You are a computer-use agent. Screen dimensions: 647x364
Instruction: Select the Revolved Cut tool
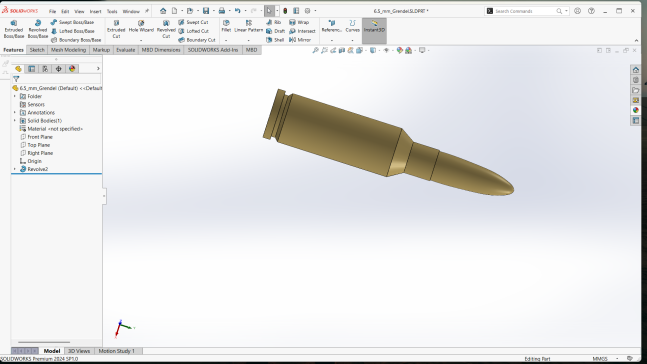pyautogui.click(x=166, y=29)
